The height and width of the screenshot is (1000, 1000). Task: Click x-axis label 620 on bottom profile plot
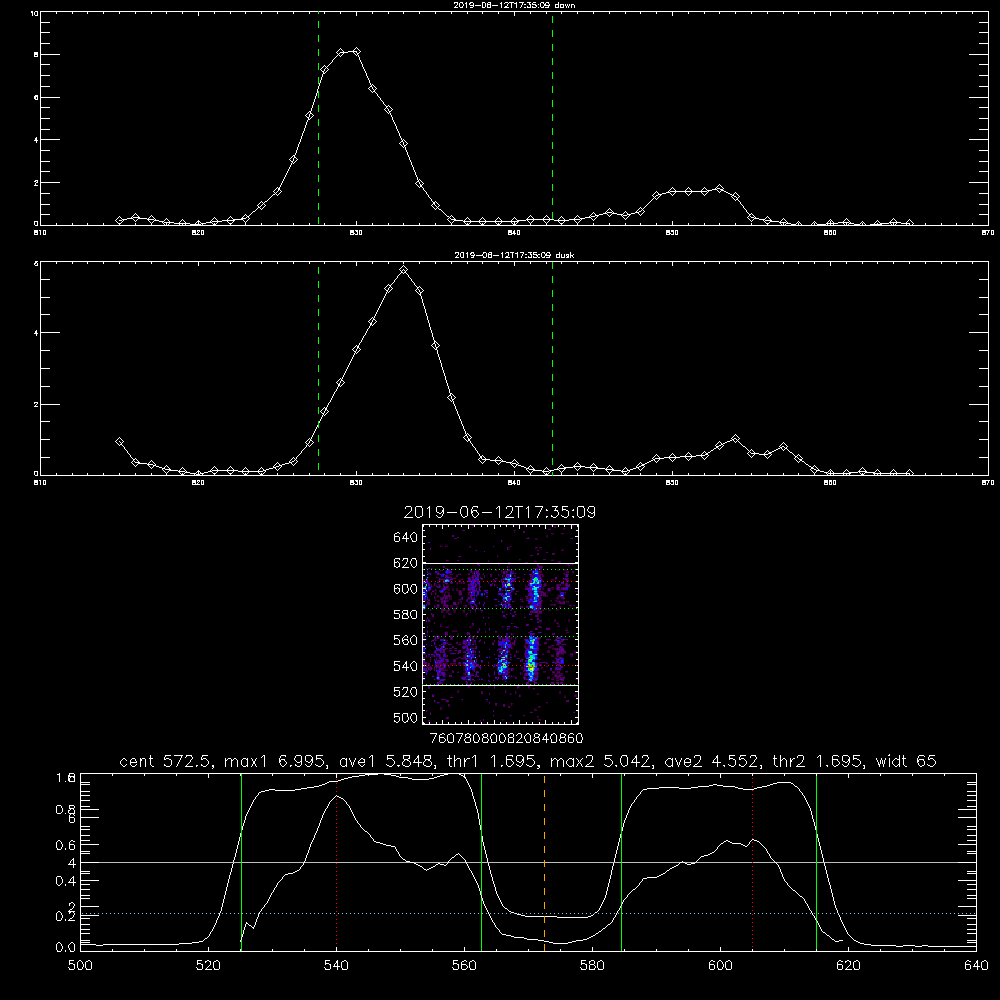pyautogui.click(x=848, y=966)
